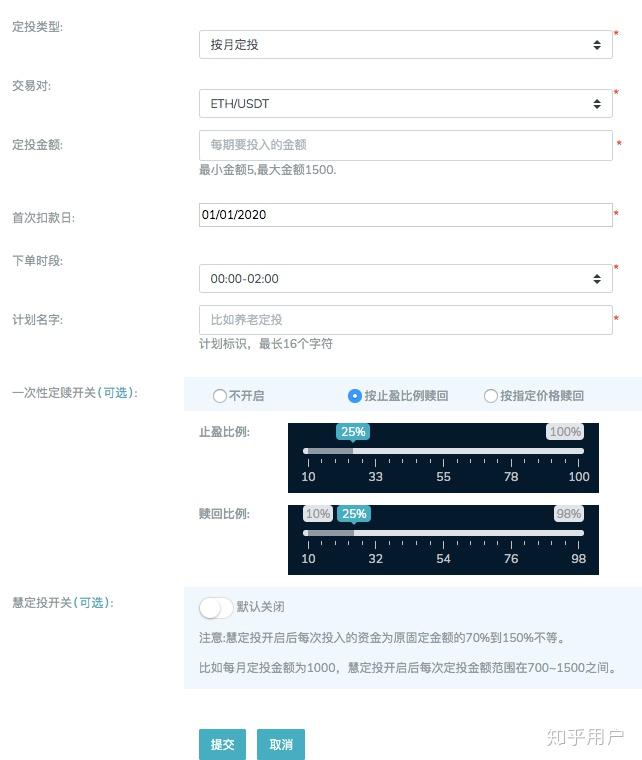Open the 定投类型 dropdown showing 按月定投
The height and width of the screenshot is (760, 642).
click(406, 45)
